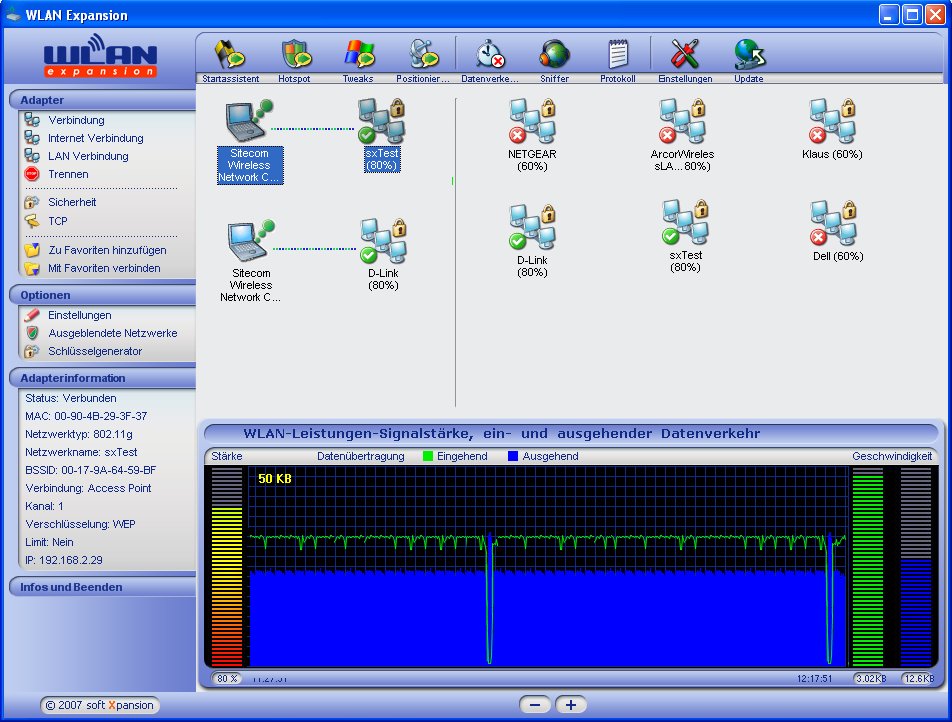The image size is (952, 722).
Task: Select the connected D-Link (80%) access point
Action: click(383, 256)
